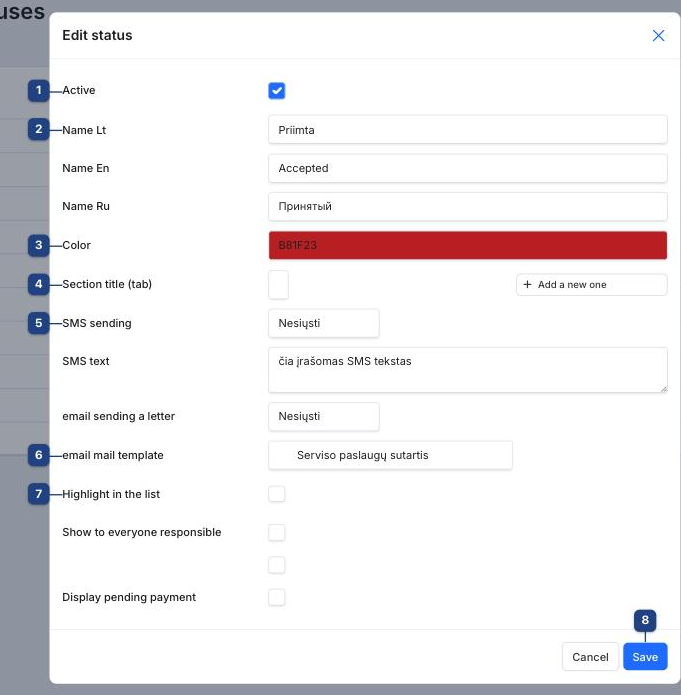
Task: Click the Display pending payment label
Action: [x=129, y=597]
